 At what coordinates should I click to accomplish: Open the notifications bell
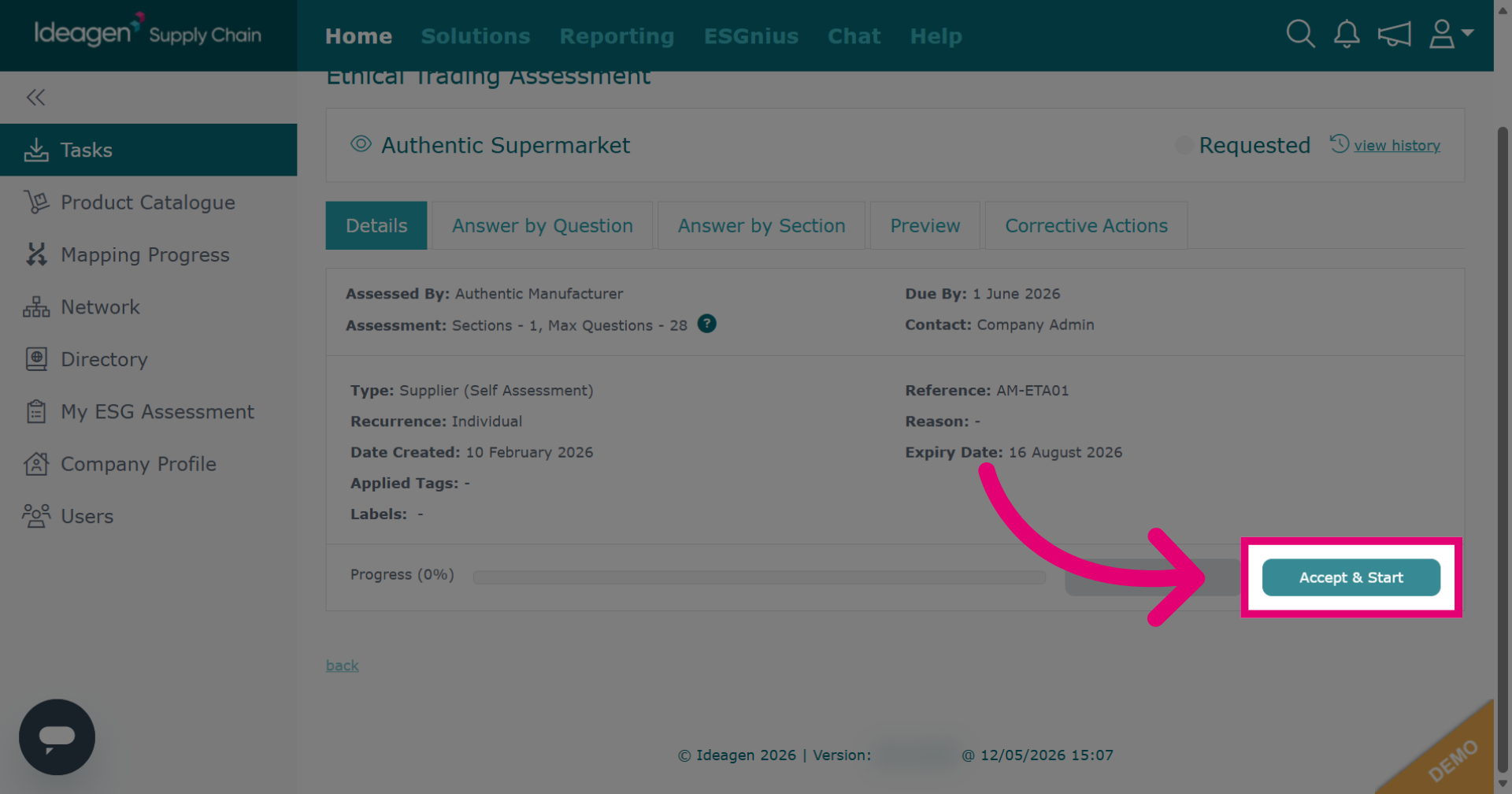[x=1347, y=34]
